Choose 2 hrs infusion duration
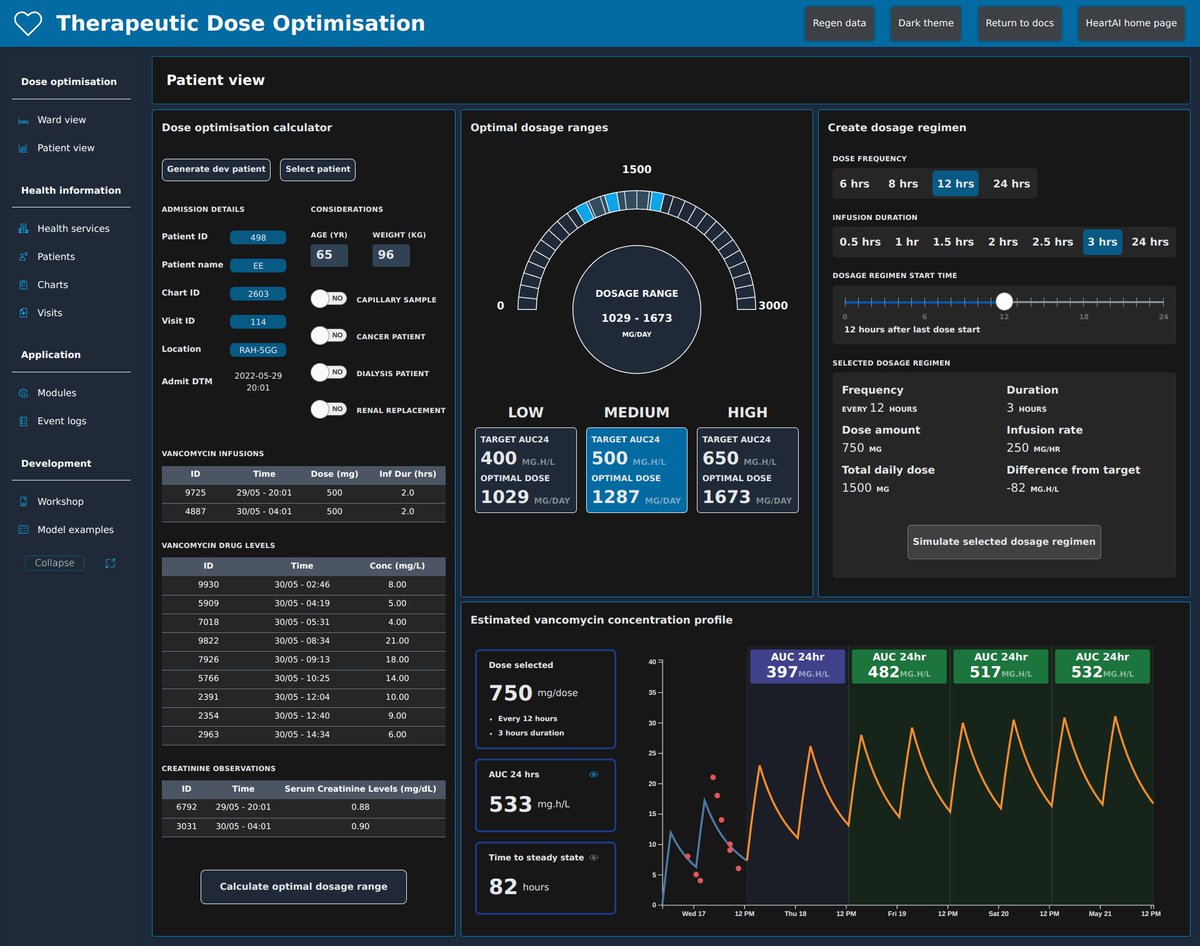The height and width of the screenshot is (946, 1200). tap(1002, 241)
